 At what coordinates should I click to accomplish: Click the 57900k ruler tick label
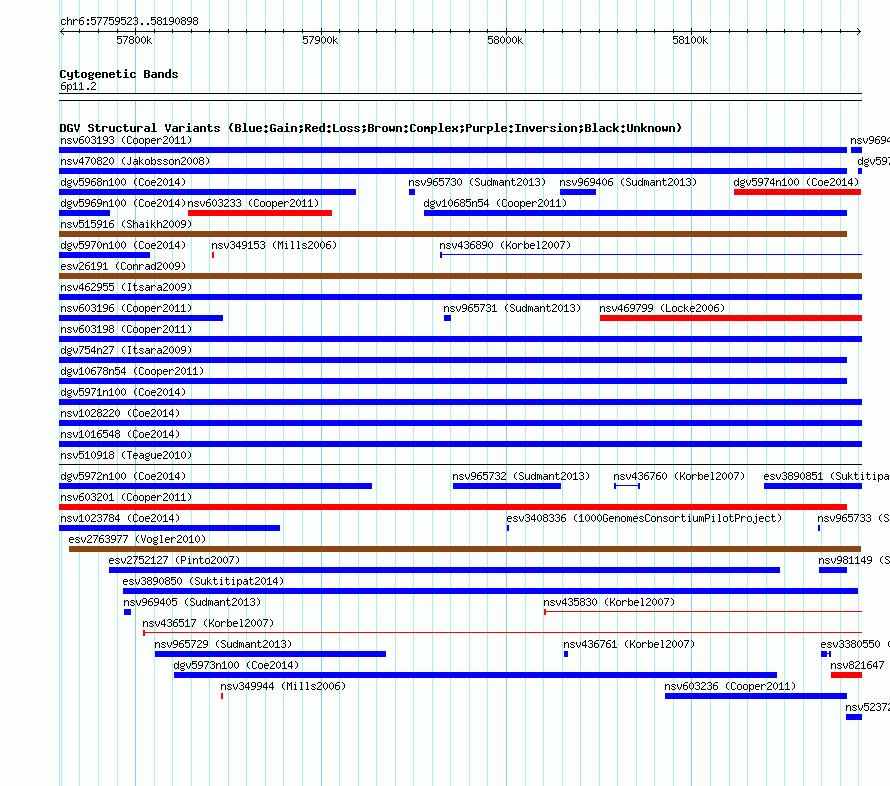[x=320, y=40]
